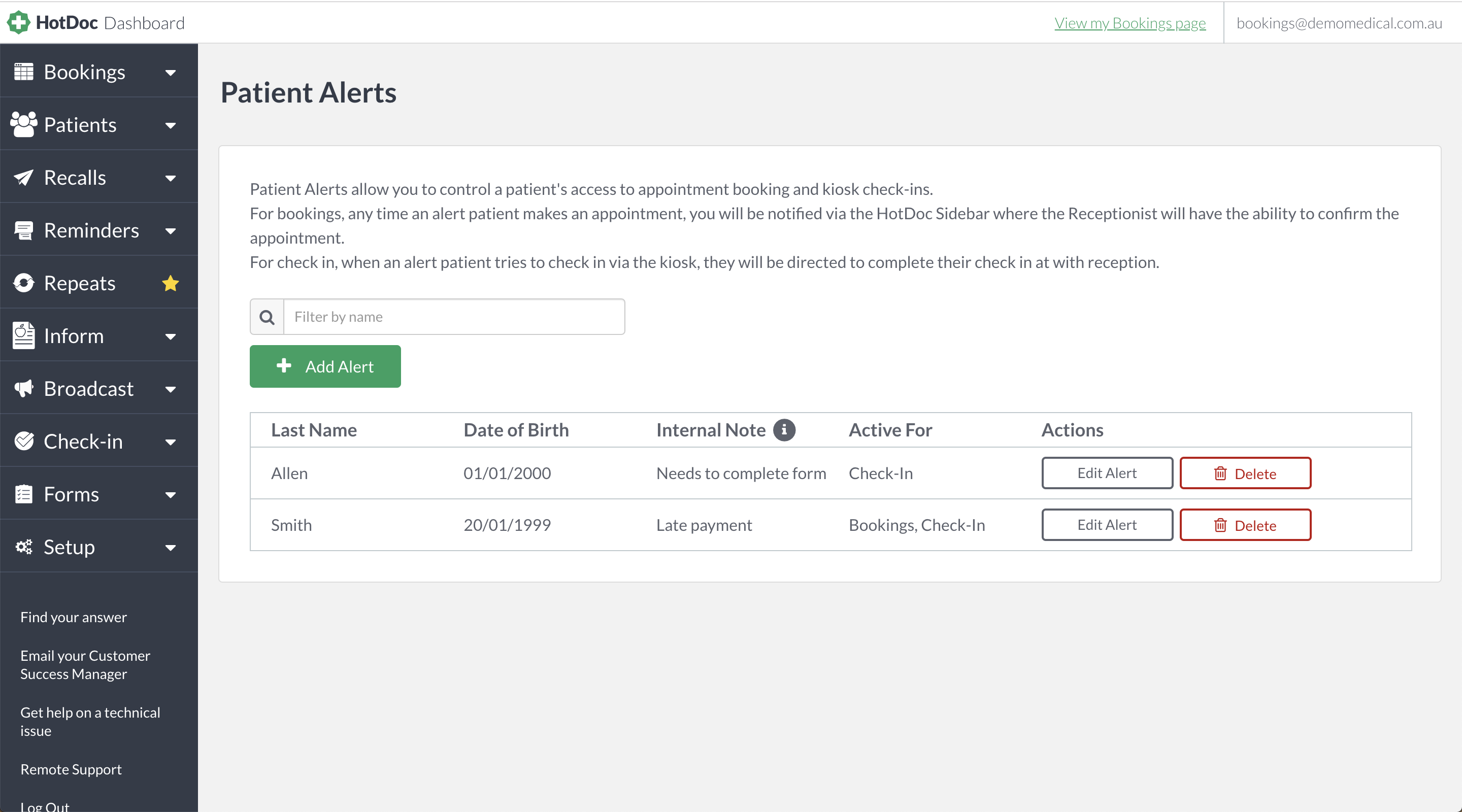The height and width of the screenshot is (812, 1462).
Task: Open the Reminders sidebar menu
Action: click(99, 230)
